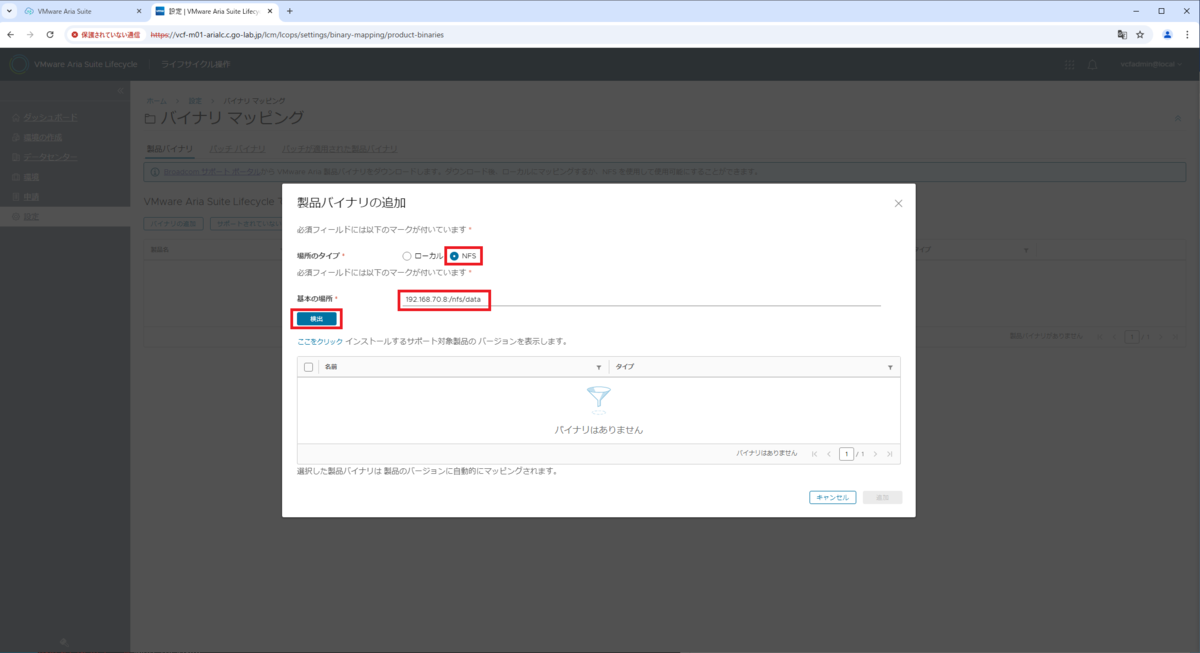Switch to the 製品バイナリ tab
1200x653 pixels.
coord(170,149)
